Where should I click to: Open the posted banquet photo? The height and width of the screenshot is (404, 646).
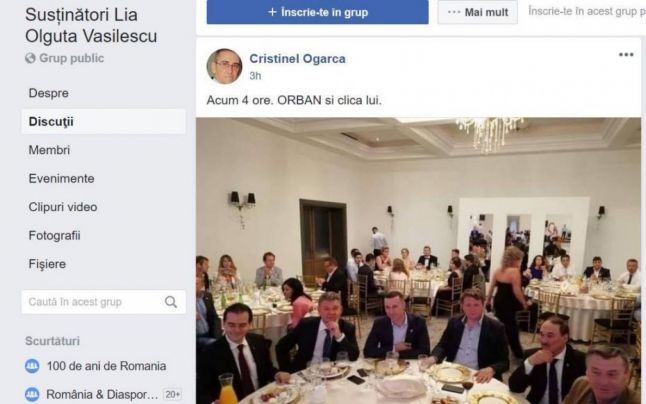point(418,261)
